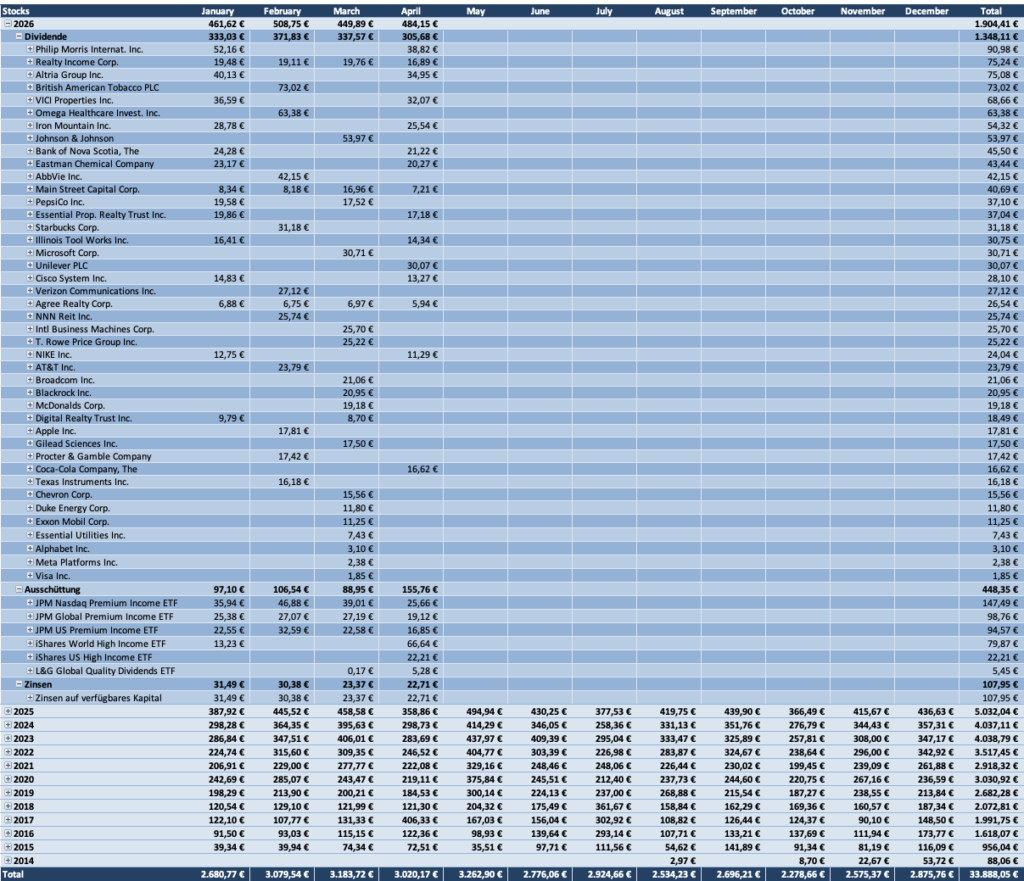This screenshot has width=1024, height=881.
Task: Click the Total row label at bottom
Action: click(x=13, y=874)
